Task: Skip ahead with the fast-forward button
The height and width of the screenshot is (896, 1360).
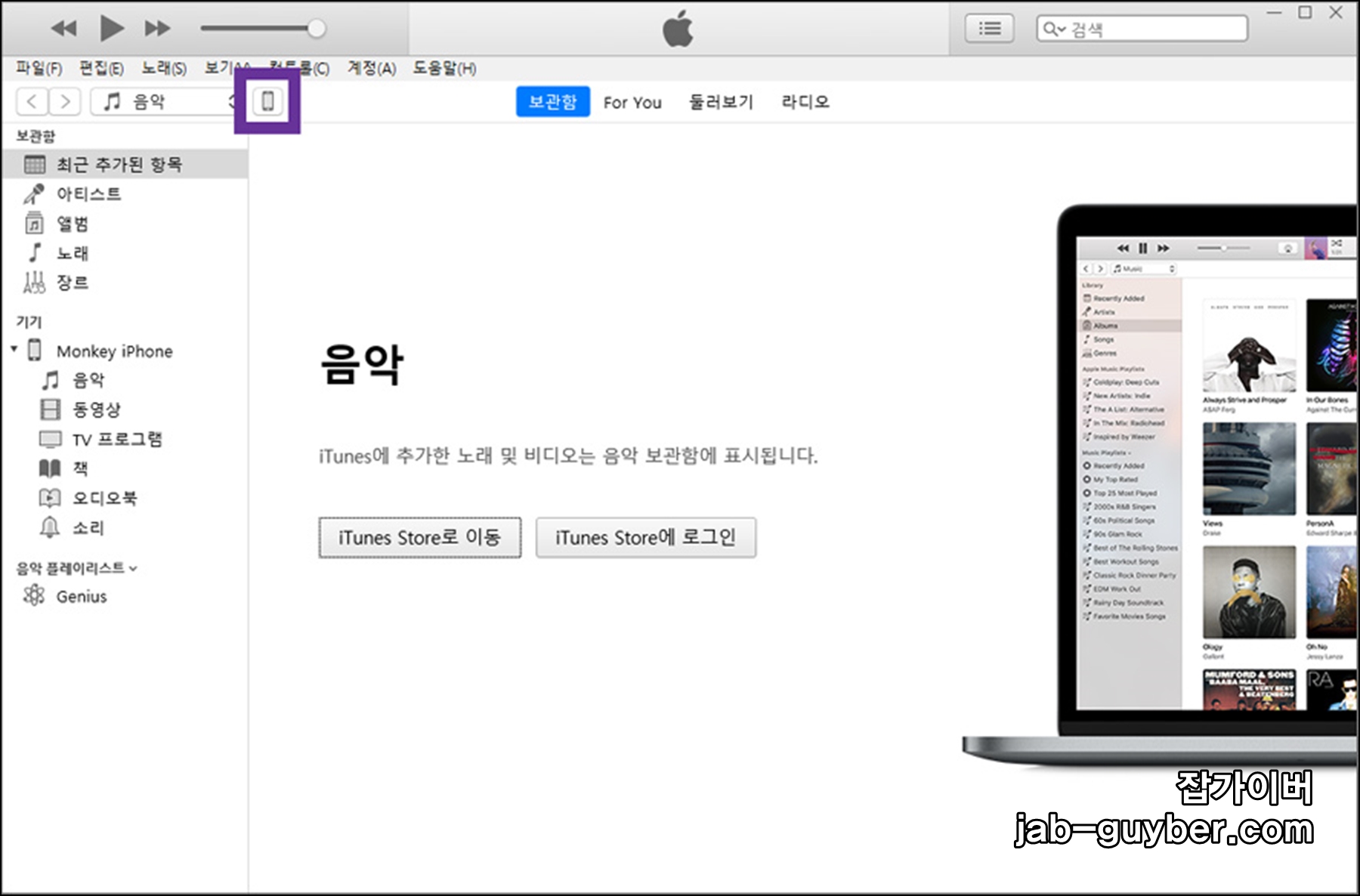Action: (x=157, y=29)
